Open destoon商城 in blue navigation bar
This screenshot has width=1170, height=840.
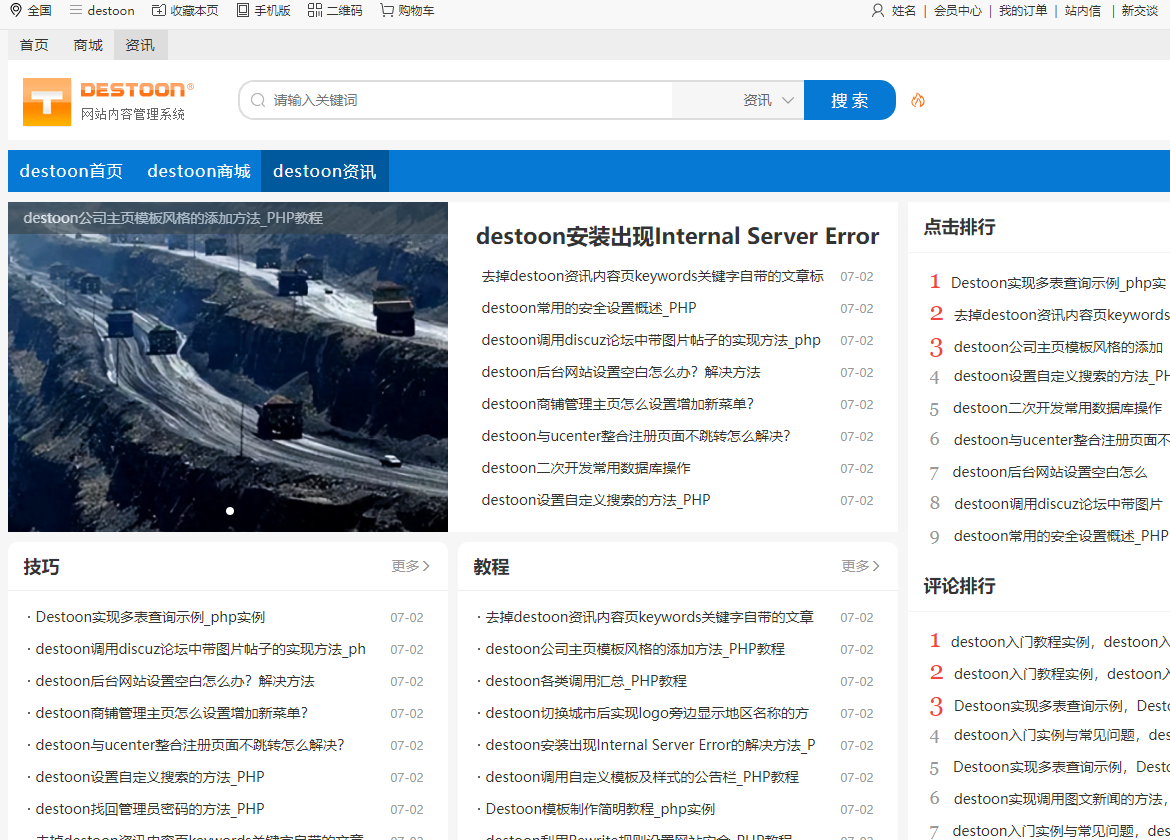pyautogui.click(x=198, y=171)
